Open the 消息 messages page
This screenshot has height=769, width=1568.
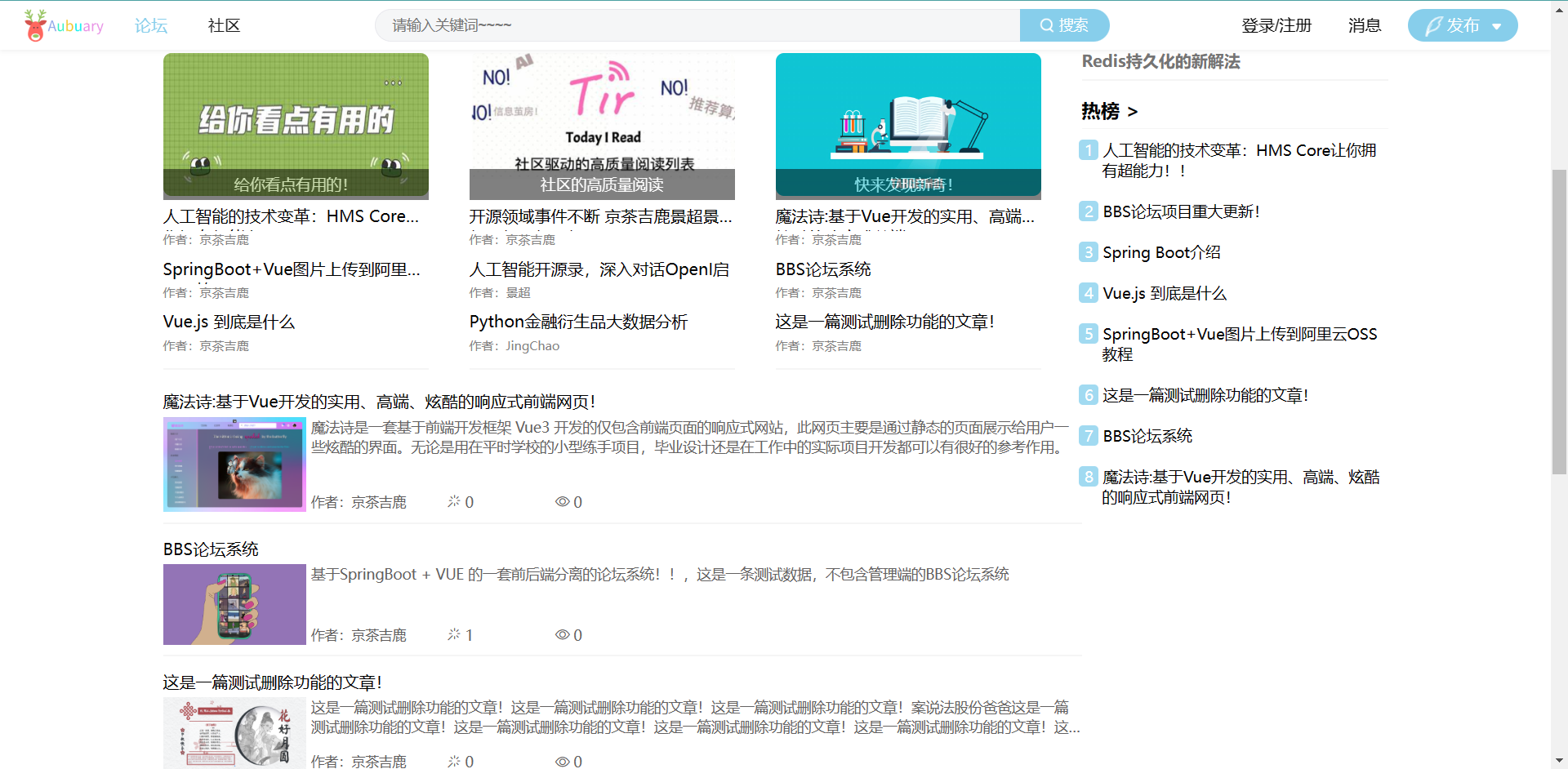(1364, 25)
